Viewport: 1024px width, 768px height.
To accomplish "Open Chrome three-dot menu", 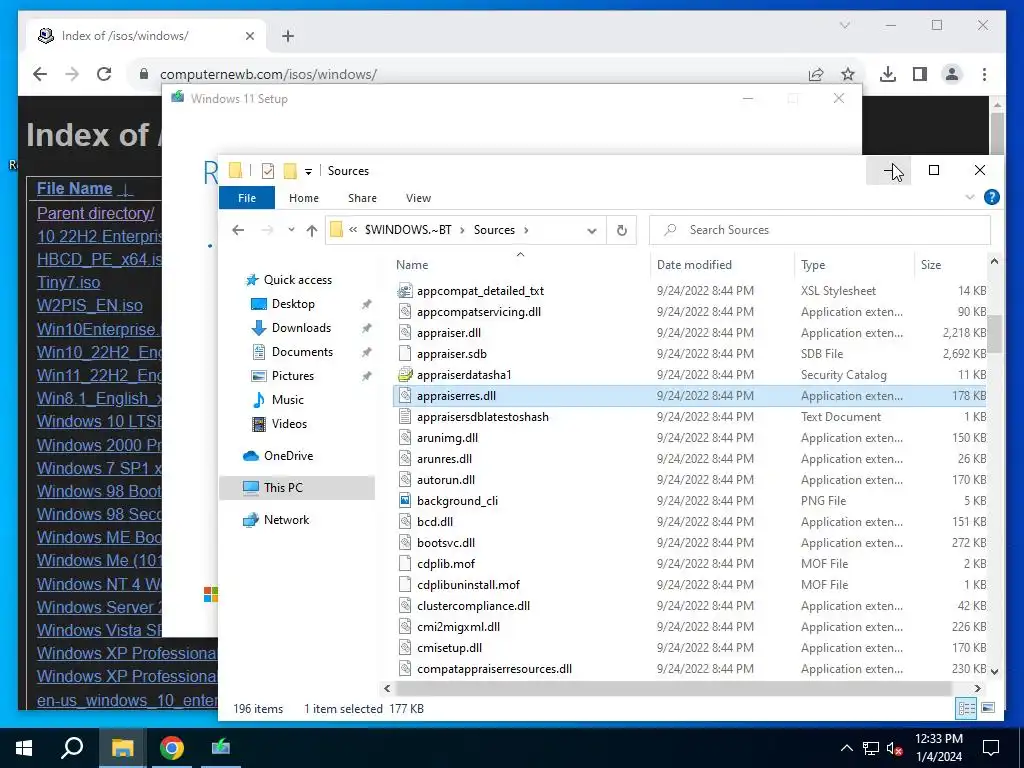I will coord(984,74).
